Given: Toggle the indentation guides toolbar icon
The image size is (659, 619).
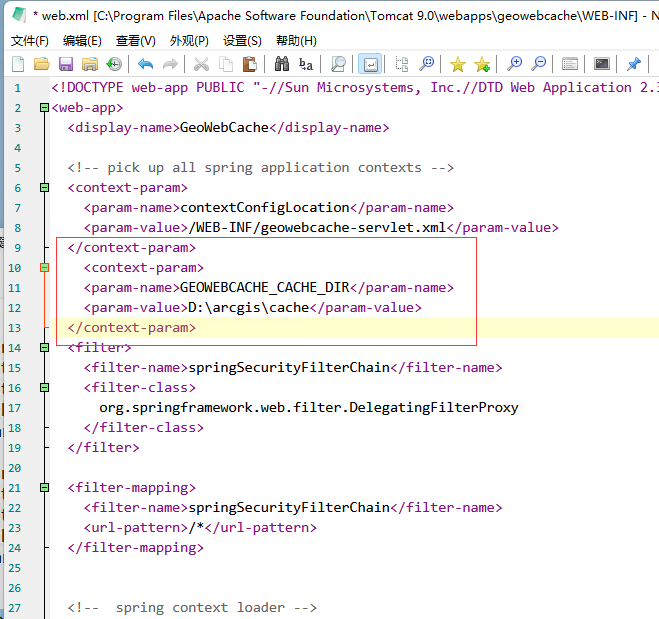Looking at the screenshot, I should [402, 64].
